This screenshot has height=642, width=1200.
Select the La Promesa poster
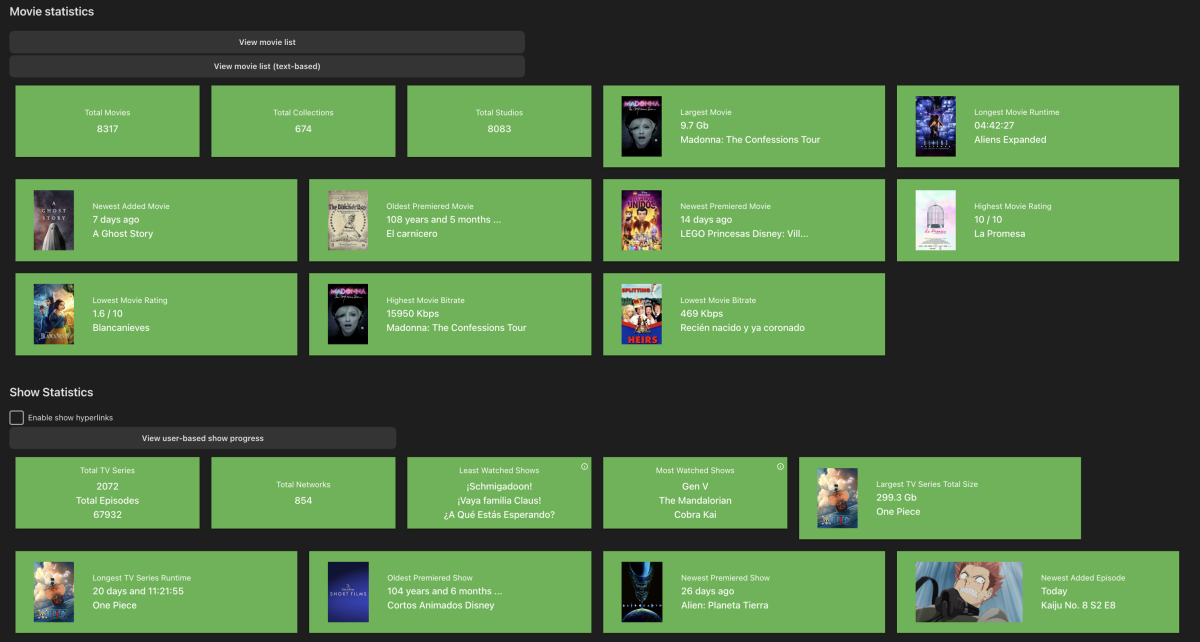tap(935, 220)
